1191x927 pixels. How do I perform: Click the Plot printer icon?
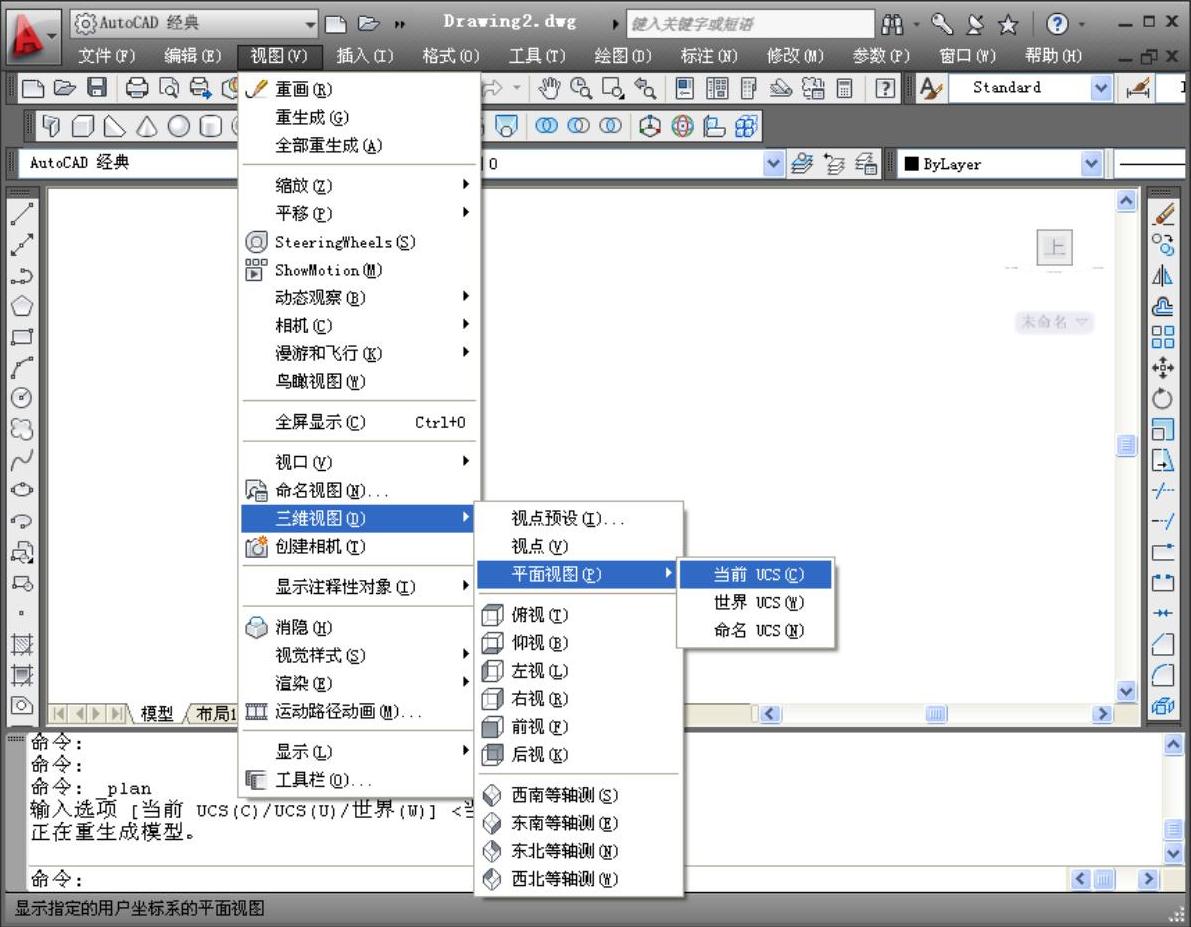[137, 89]
